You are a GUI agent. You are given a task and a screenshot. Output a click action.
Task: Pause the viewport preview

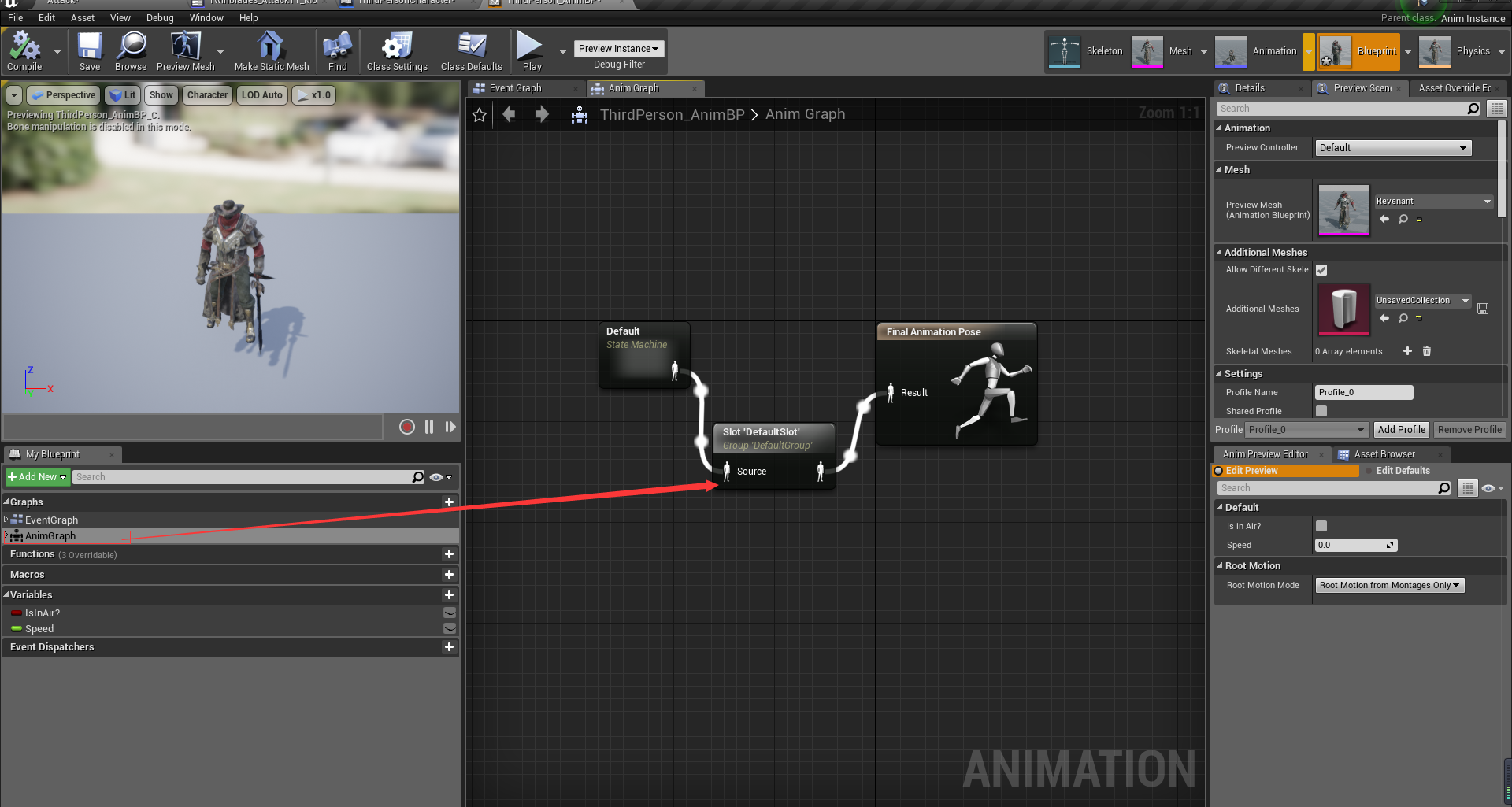click(429, 427)
